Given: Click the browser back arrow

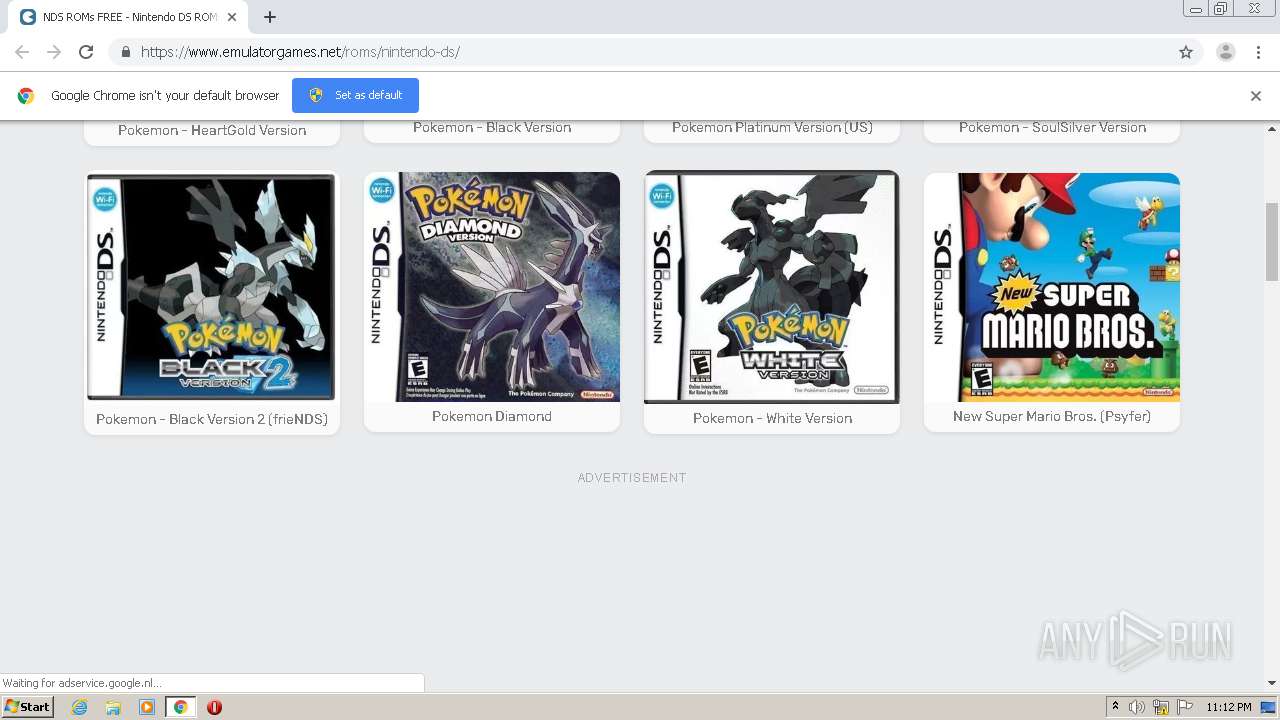Looking at the screenshot, I should [x=22, y=52].
